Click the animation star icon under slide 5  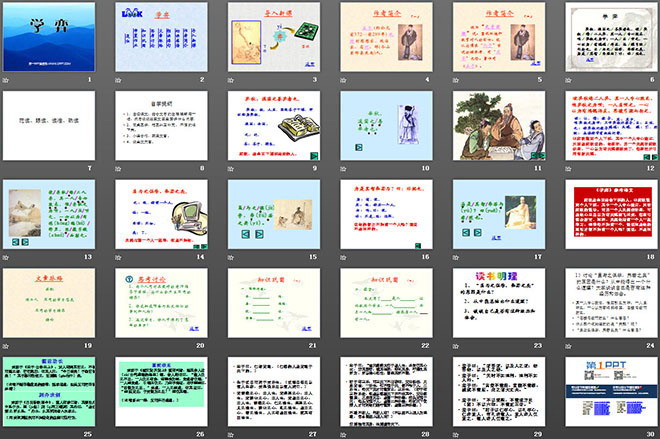tap(456, 80)
